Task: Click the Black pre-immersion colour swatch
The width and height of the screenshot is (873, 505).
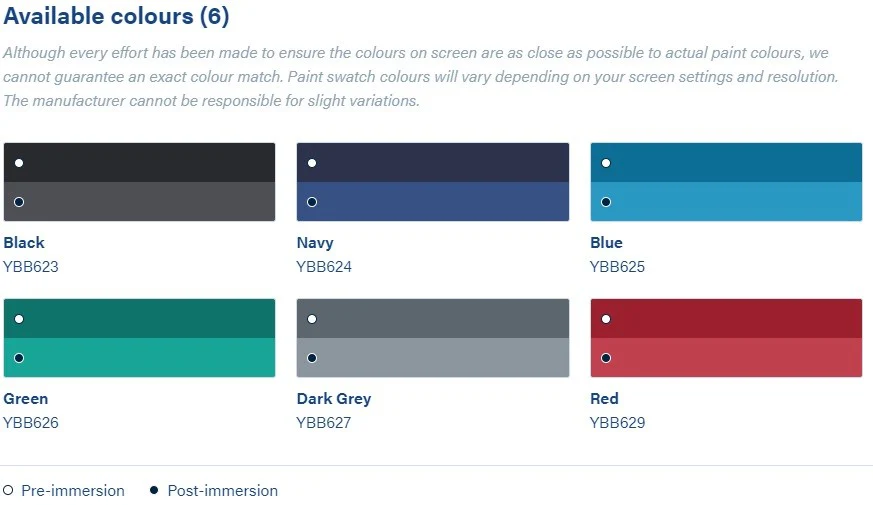Action: click(x=139, y=162)
